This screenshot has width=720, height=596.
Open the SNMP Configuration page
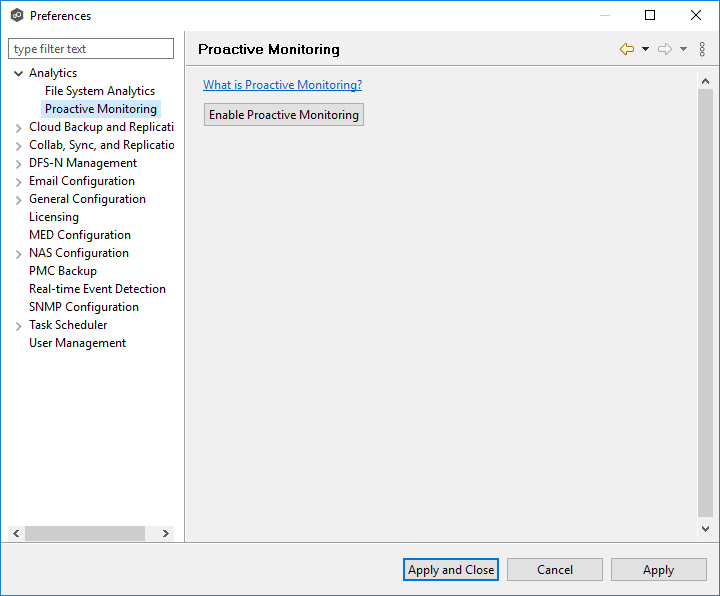84,307
